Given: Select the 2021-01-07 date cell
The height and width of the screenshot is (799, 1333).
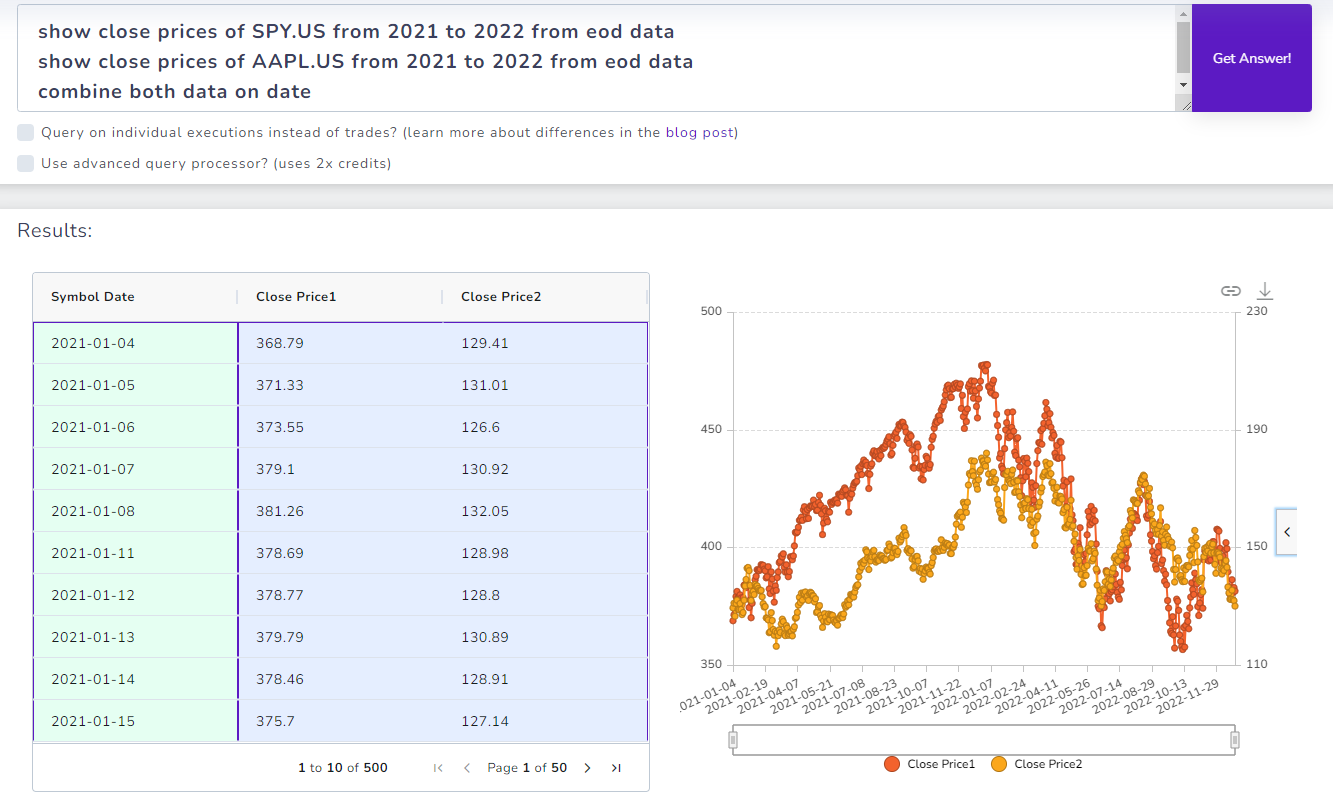Looking at the screenshot, I should point(135,469).
